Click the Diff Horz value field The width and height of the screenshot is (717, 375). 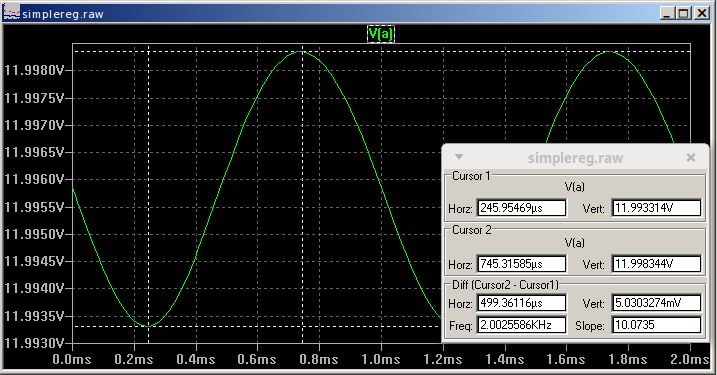click(521, 303)
